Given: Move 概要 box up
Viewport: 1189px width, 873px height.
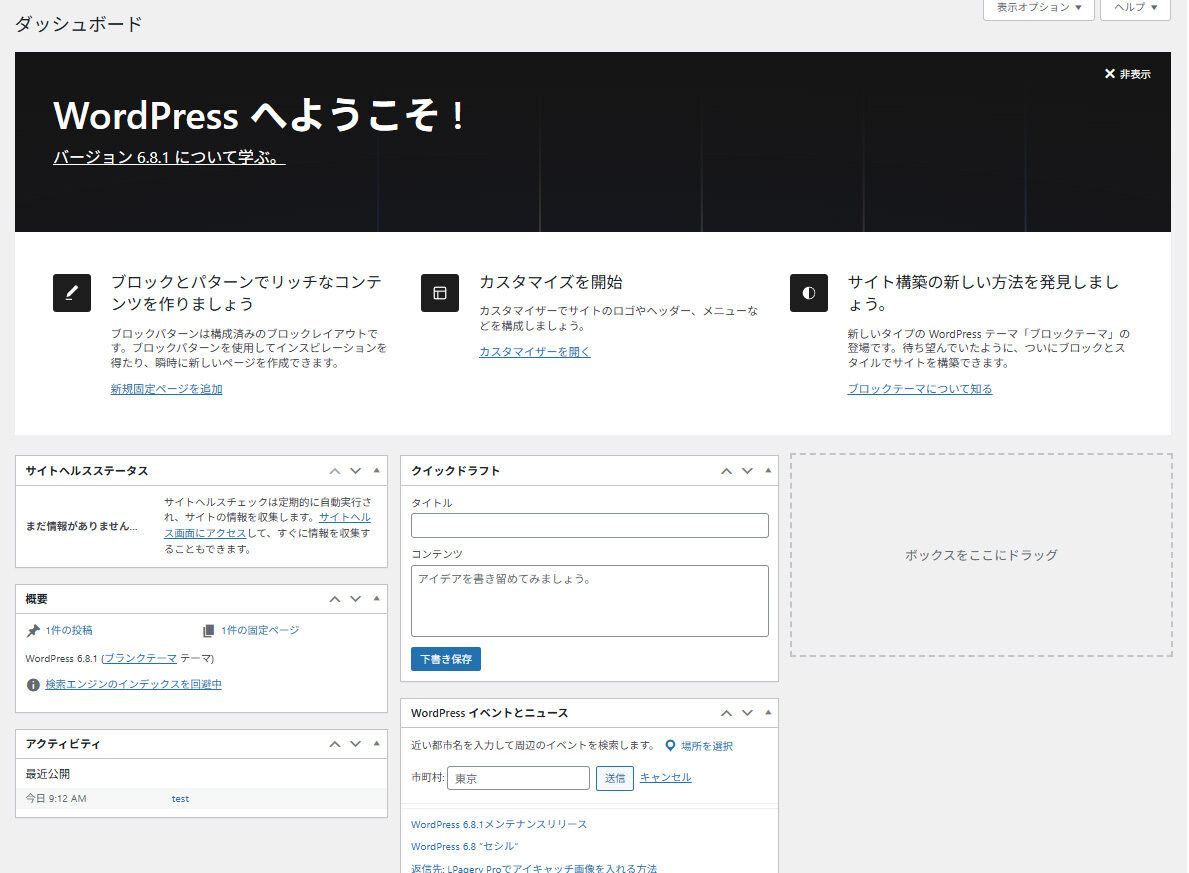Looking at the screenshot, I should coord(334,599).
